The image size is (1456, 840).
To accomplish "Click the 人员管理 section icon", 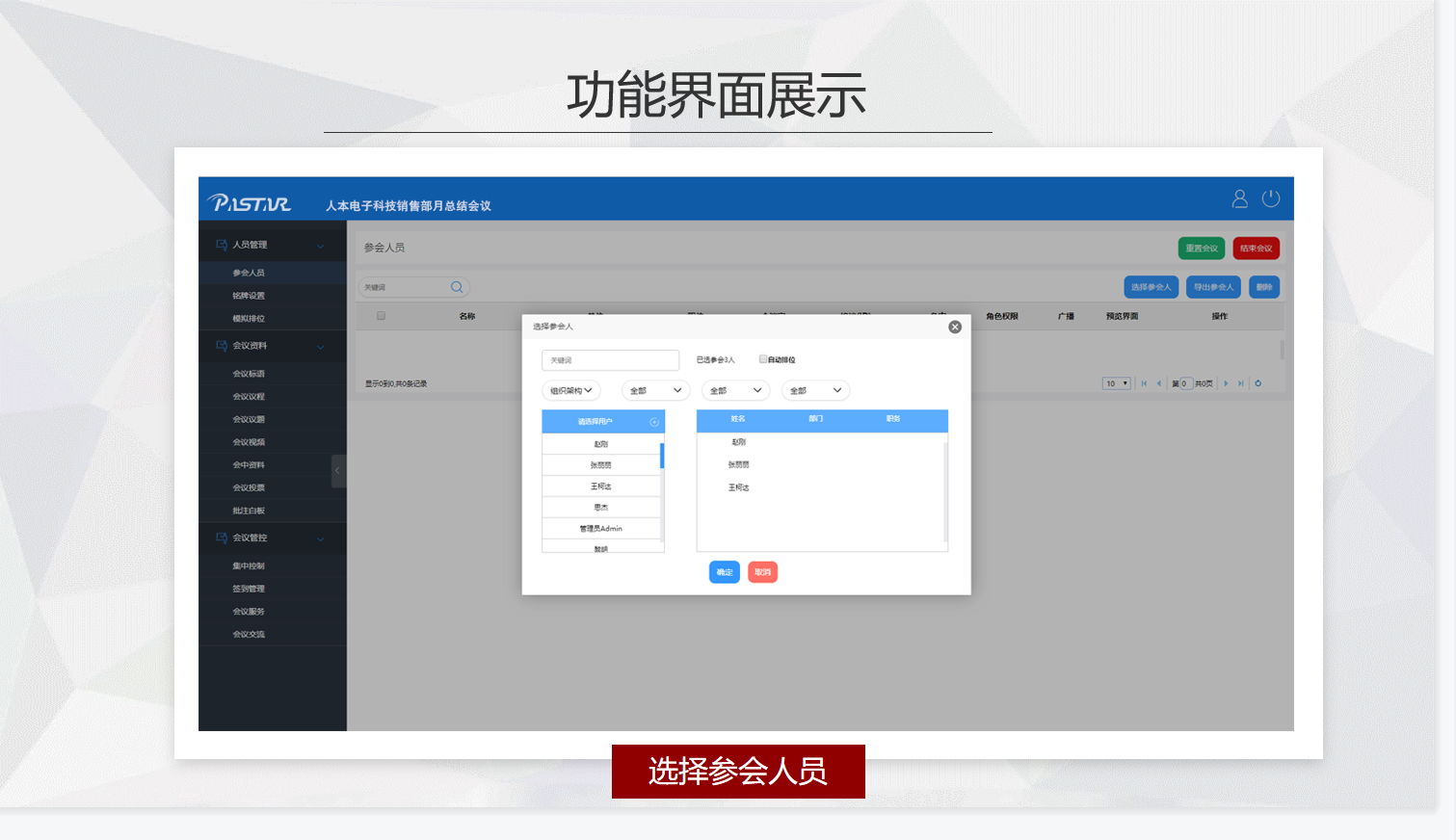I will tap(222, 245).
